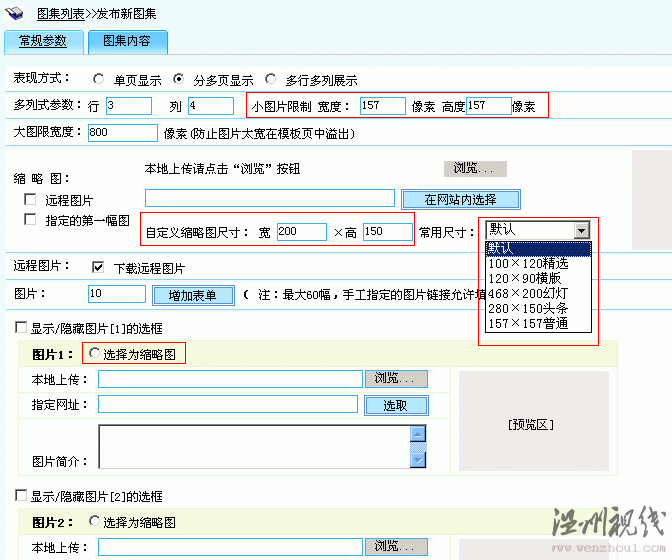
Task: Toggle the 下载远程图片 checkbox
Action: (98, 267)
